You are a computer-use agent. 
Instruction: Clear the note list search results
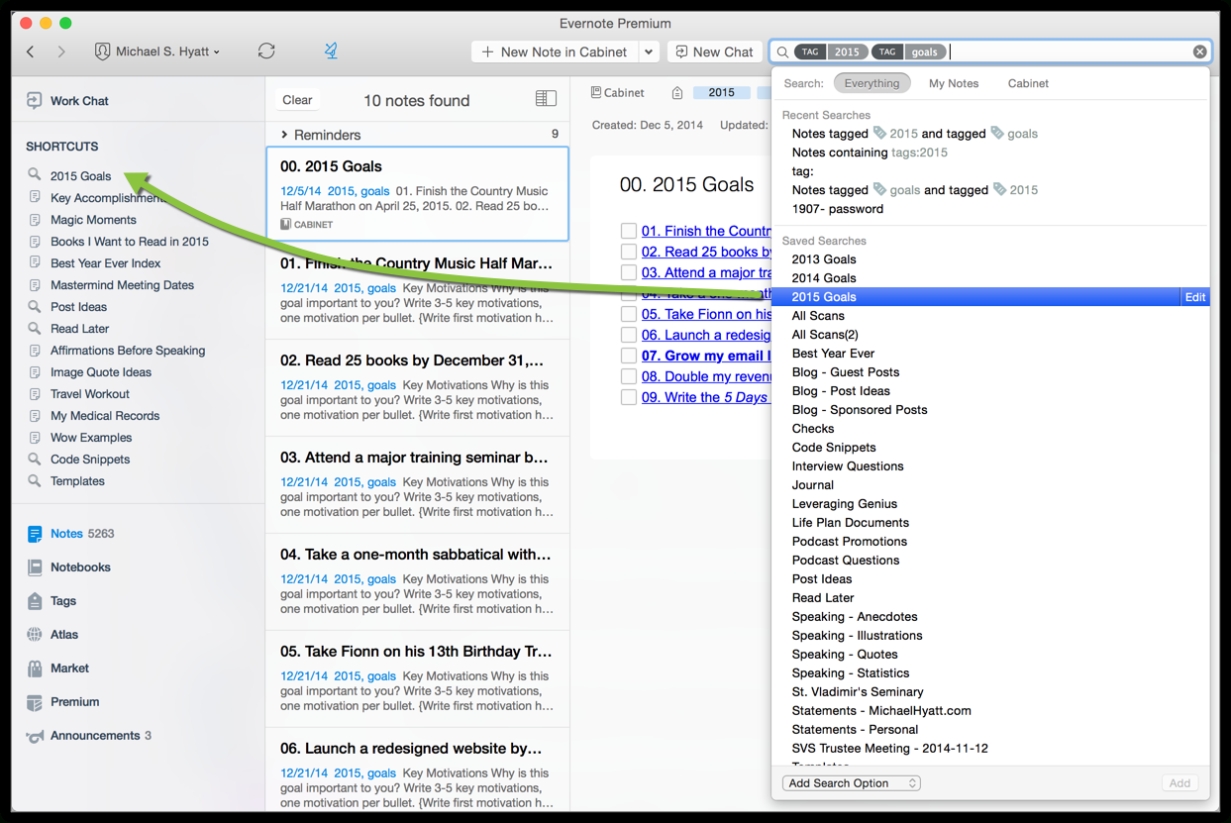297,100
